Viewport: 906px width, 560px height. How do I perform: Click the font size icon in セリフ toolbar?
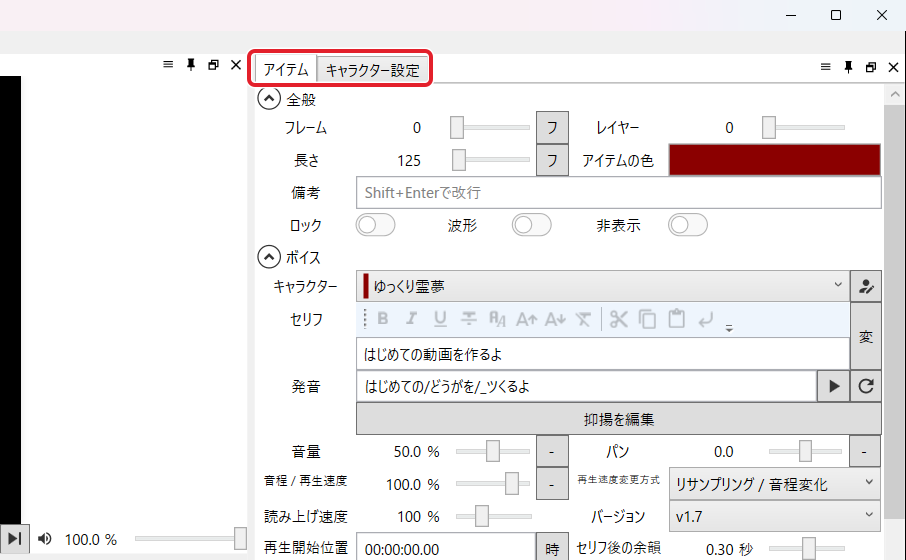coord(497,318)
